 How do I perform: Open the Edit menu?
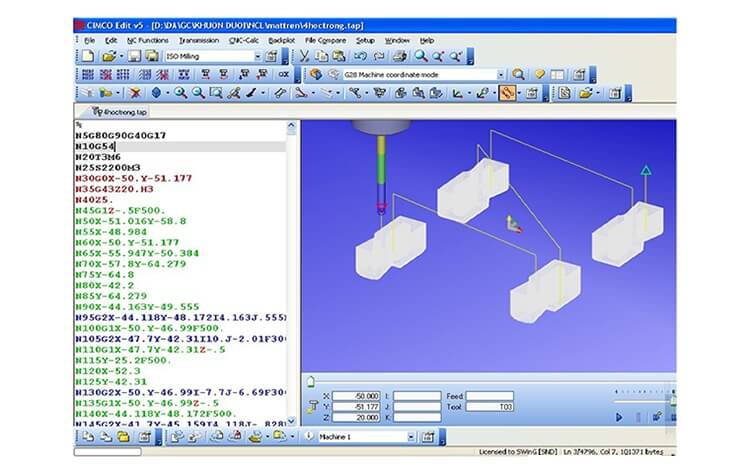pyautogui.click(x=111, y=41)
